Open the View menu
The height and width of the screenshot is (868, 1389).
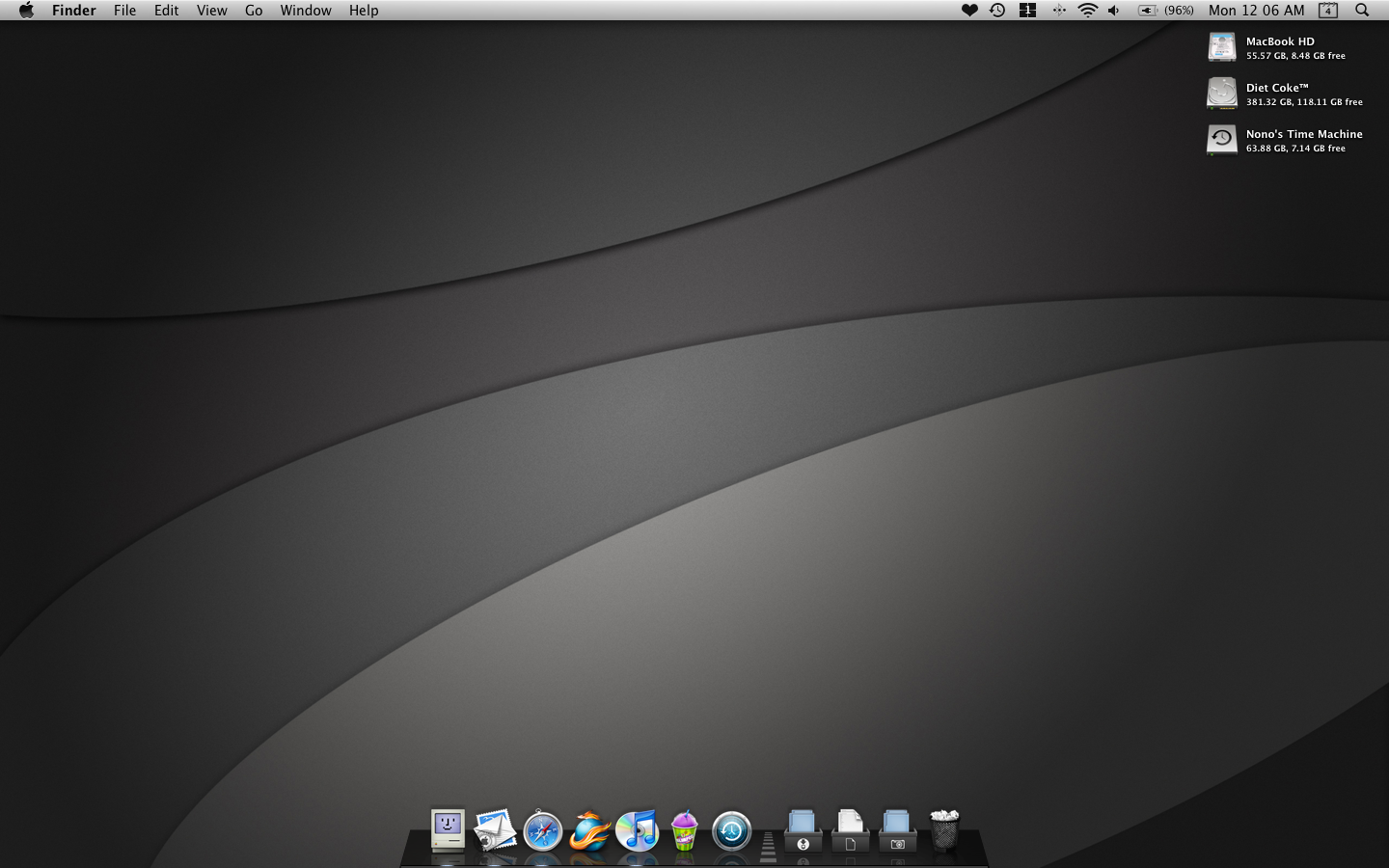211,10
